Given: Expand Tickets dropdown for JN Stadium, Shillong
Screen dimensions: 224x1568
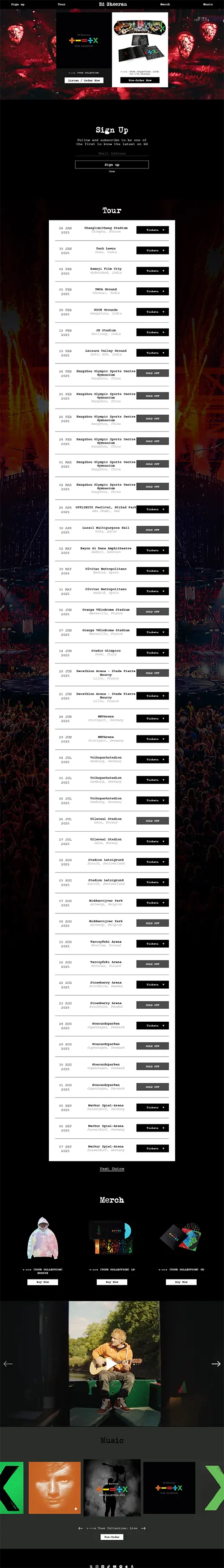Looking at the screenshot, I should 152,333.
